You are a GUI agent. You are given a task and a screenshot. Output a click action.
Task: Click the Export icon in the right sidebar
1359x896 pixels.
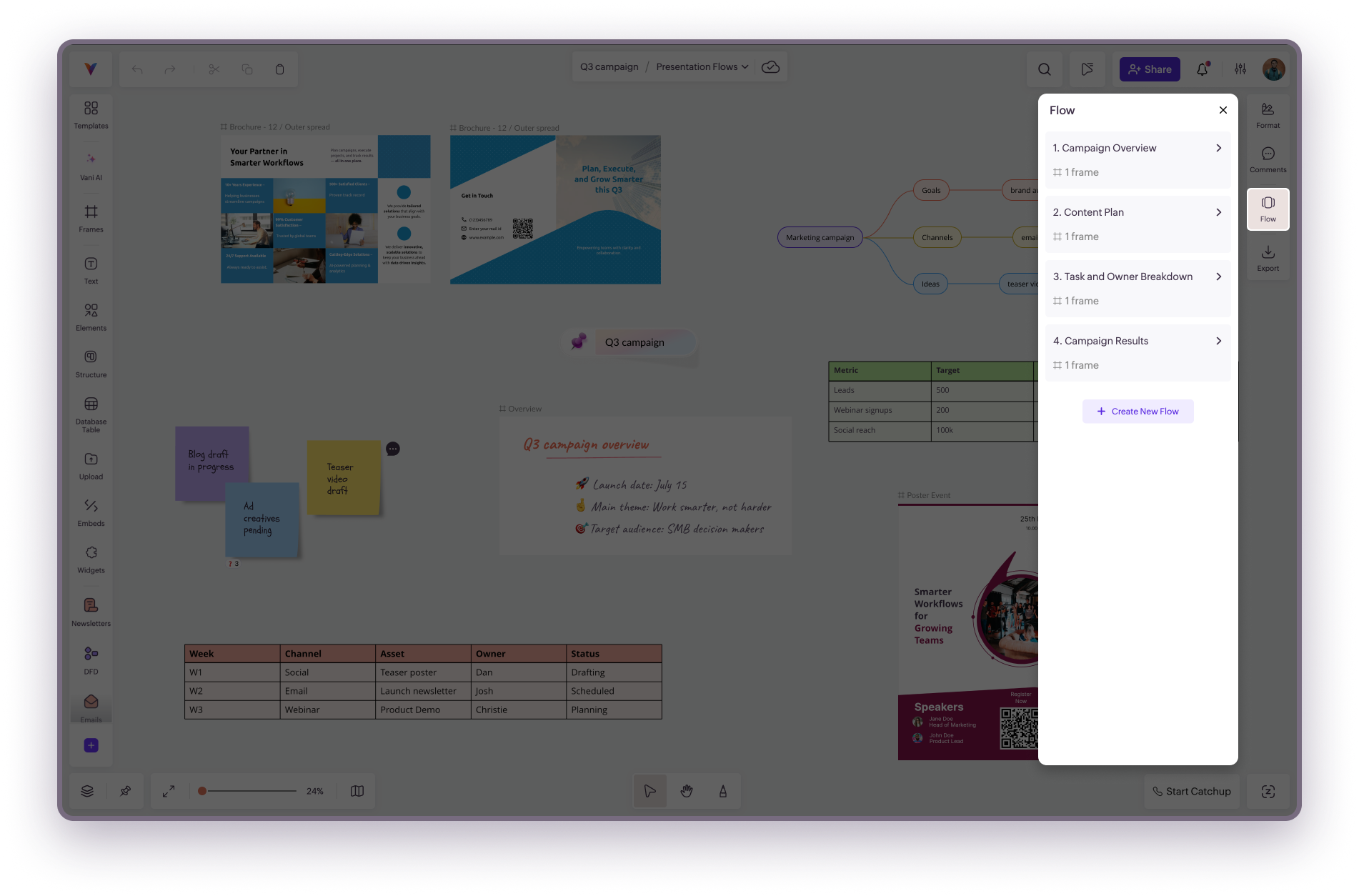coord(1268,259)
